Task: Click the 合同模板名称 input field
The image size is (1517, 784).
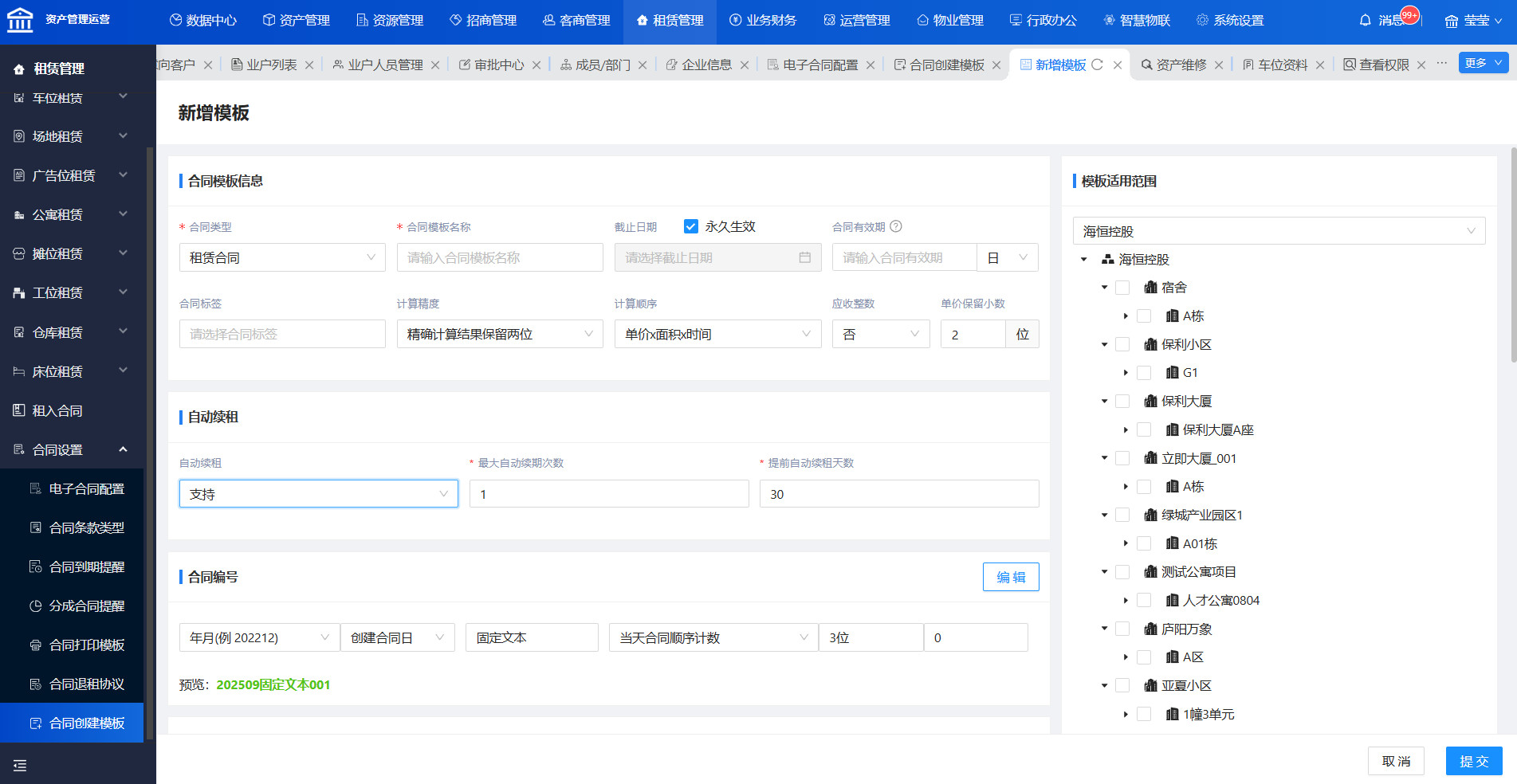Action: click(x=500, y=257)
